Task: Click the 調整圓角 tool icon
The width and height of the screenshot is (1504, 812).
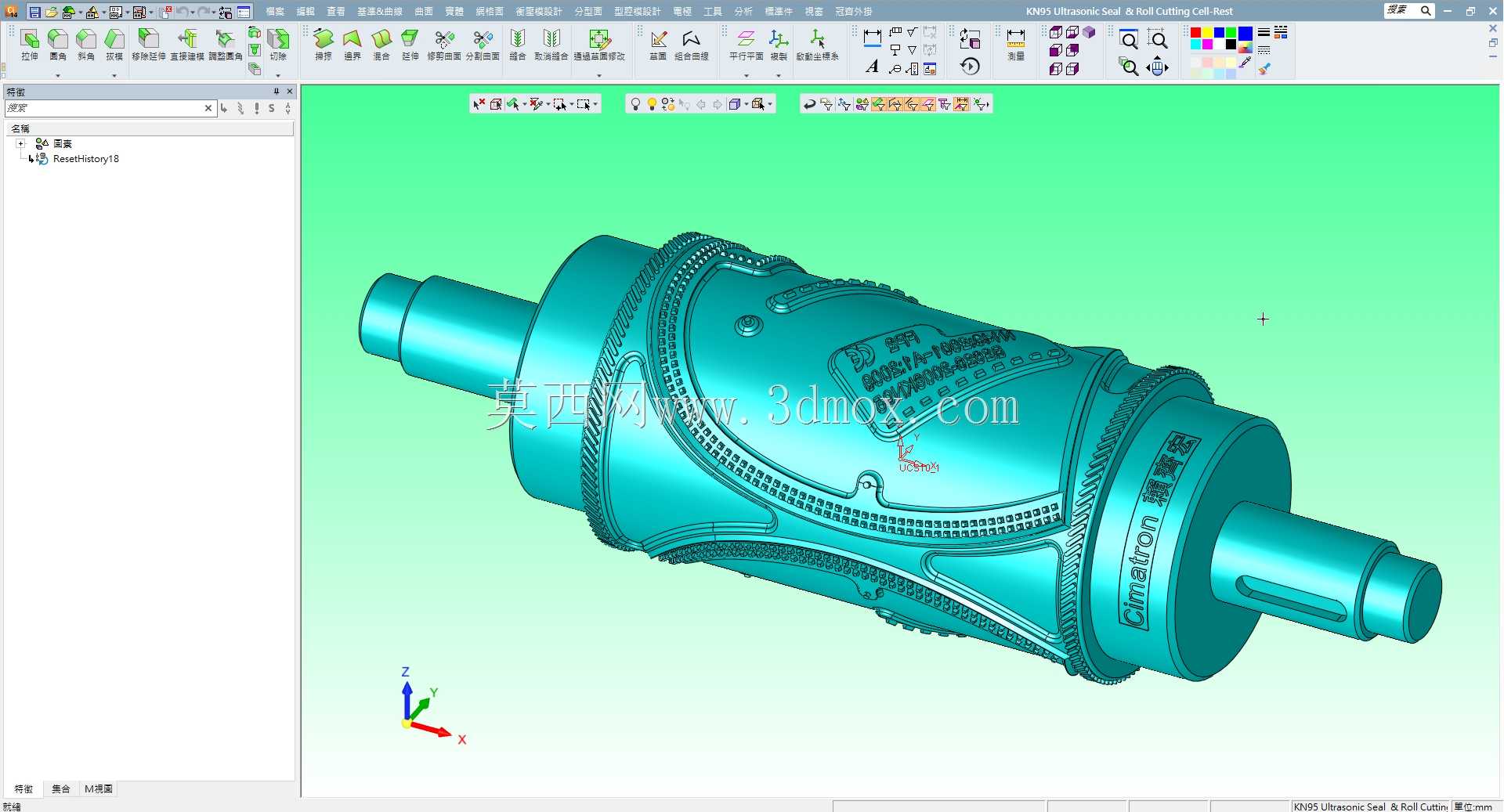Action: [226, 38]
